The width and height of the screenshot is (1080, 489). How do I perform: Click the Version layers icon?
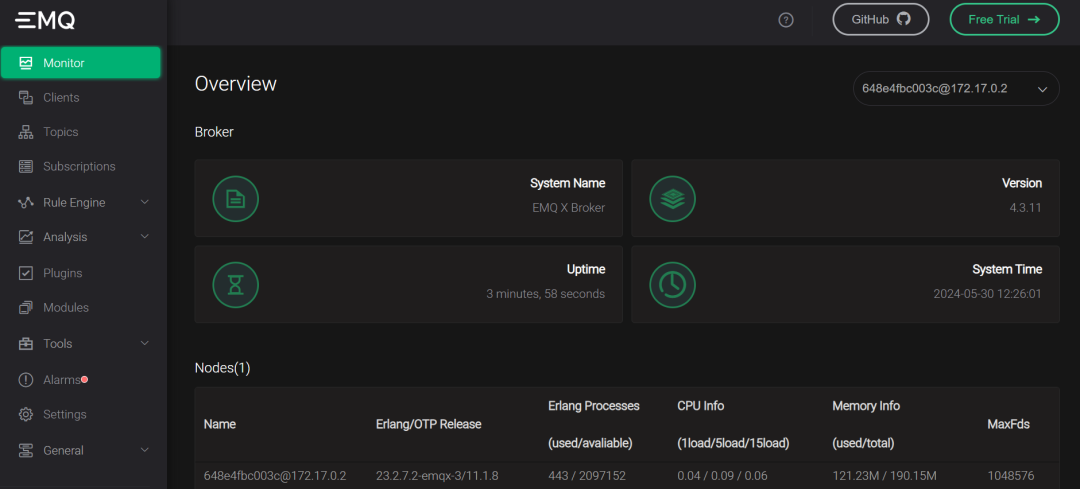[x=672, y=198]
